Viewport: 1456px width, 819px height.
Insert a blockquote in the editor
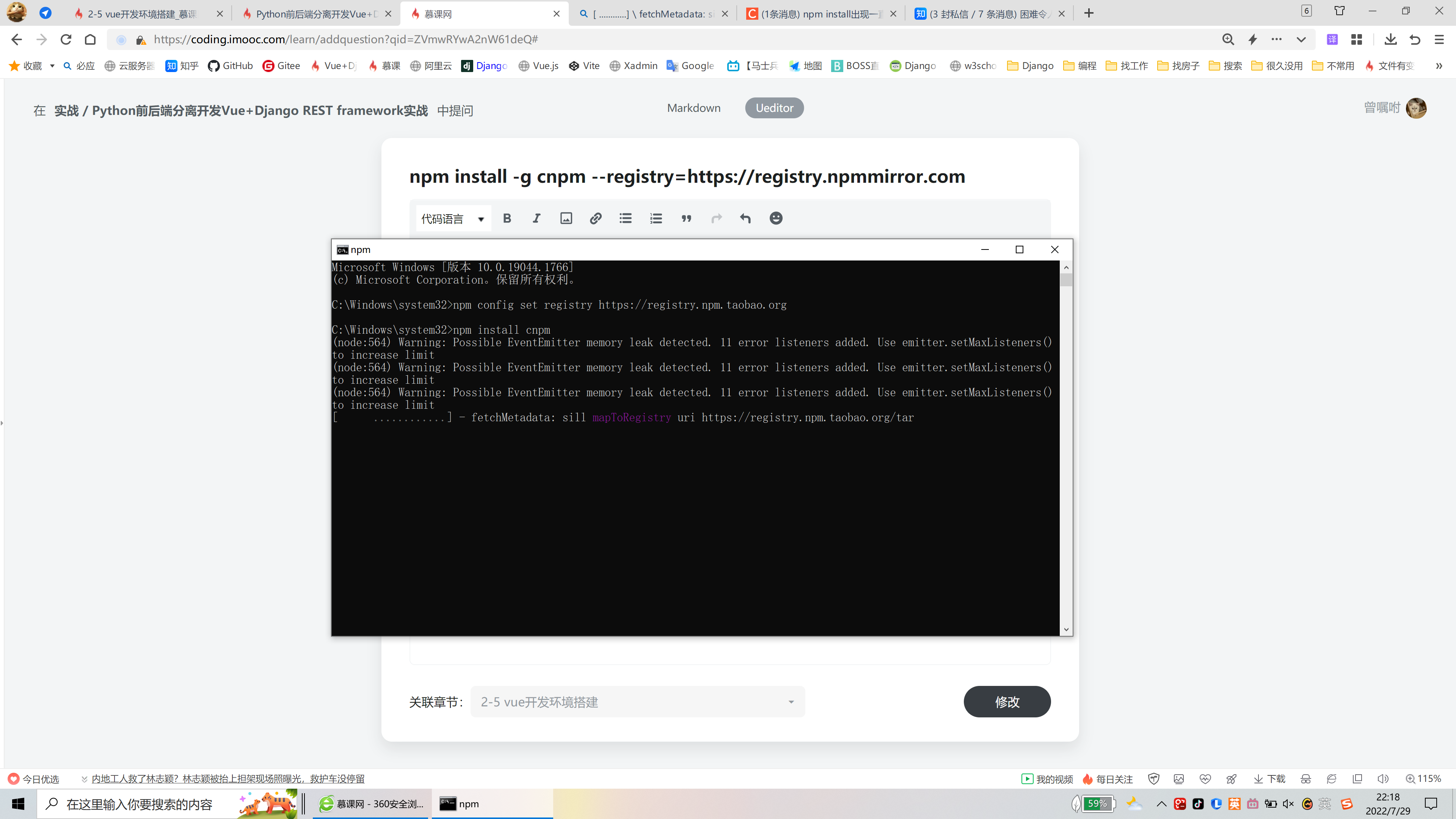tap(686, 218)
